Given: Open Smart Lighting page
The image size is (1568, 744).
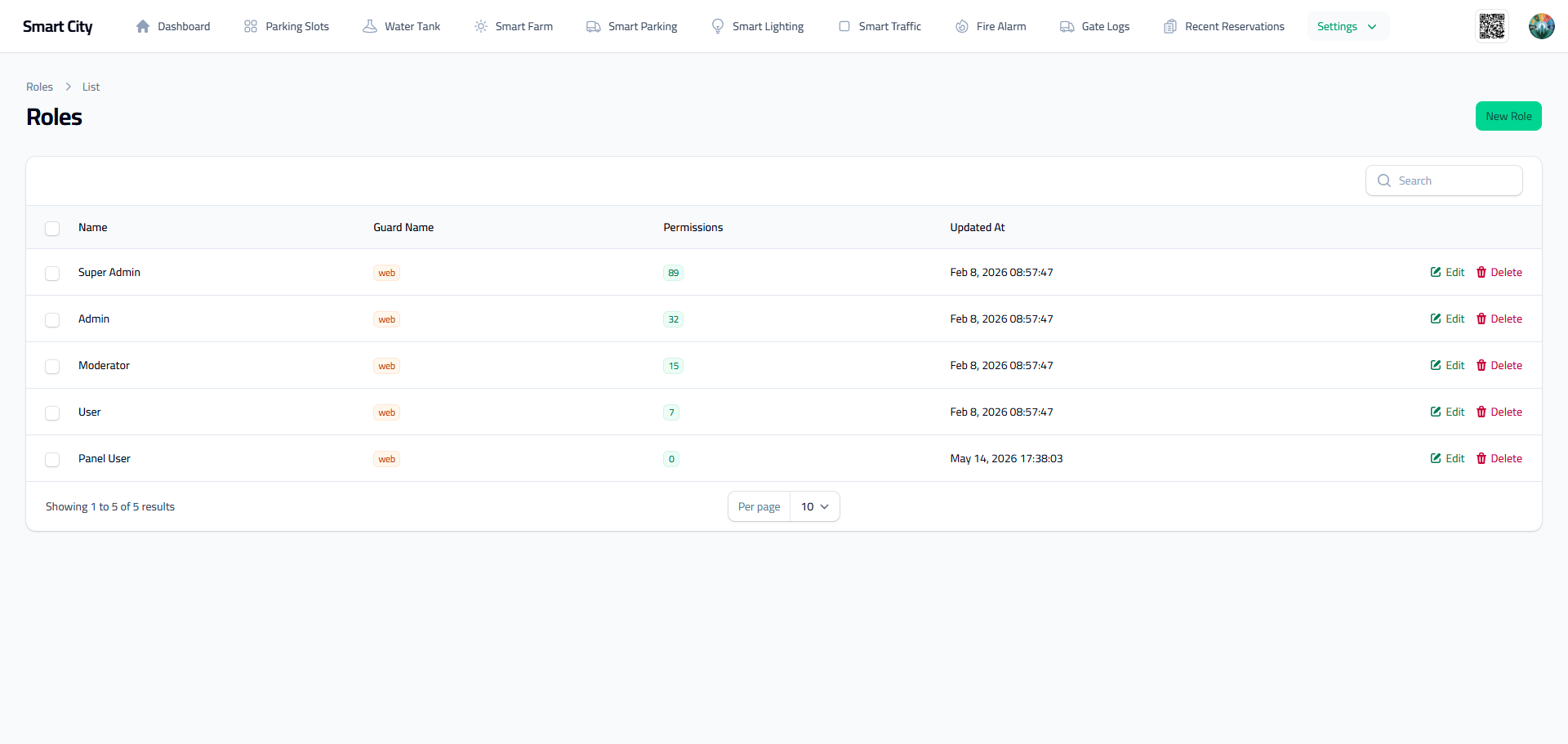Looking at the screenshot, I should tap(758, 26).
